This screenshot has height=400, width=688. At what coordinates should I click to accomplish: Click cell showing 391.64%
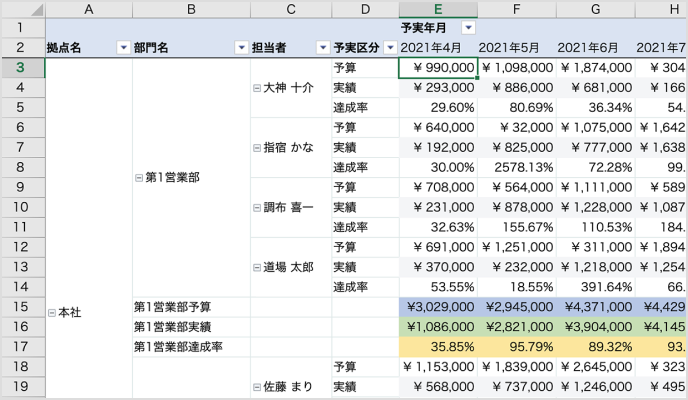click(595, 287)
